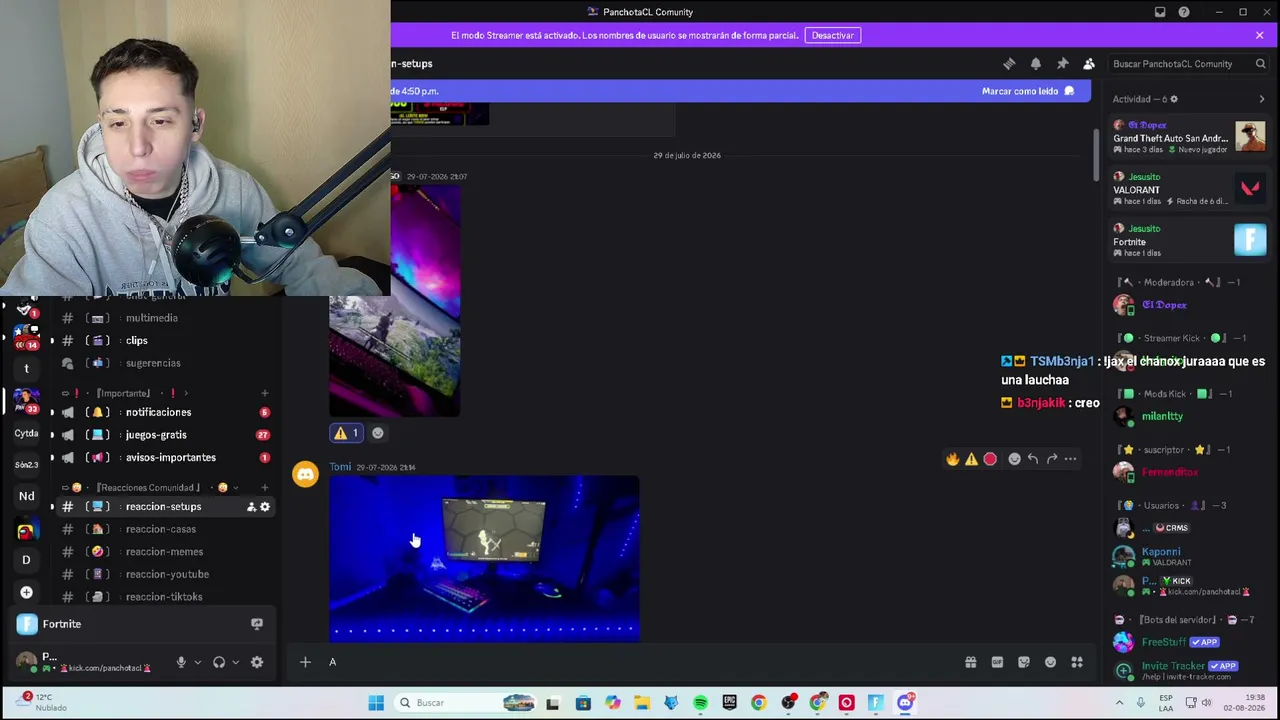Viewport: 1280px width, 720px height.
Task: Create invite for reaccion-setups channel
Action: coord(251,507)
